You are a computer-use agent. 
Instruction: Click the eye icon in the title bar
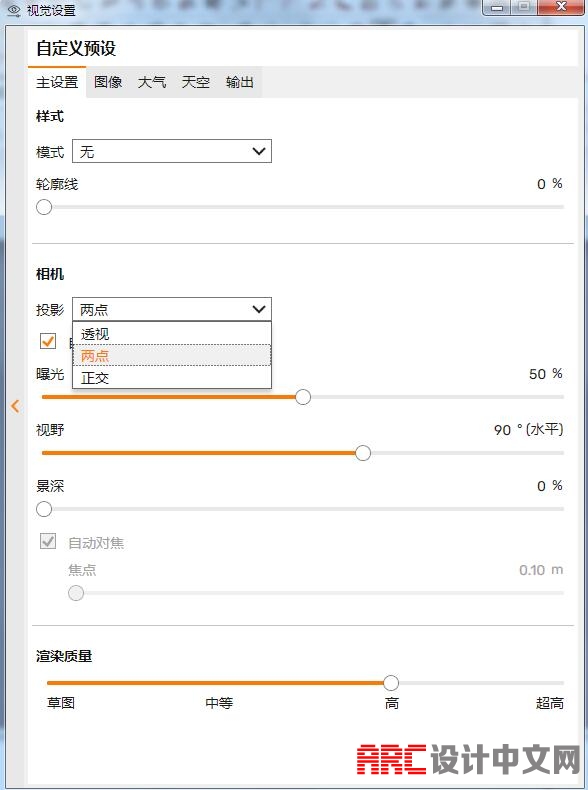click(x=14, y=10)
